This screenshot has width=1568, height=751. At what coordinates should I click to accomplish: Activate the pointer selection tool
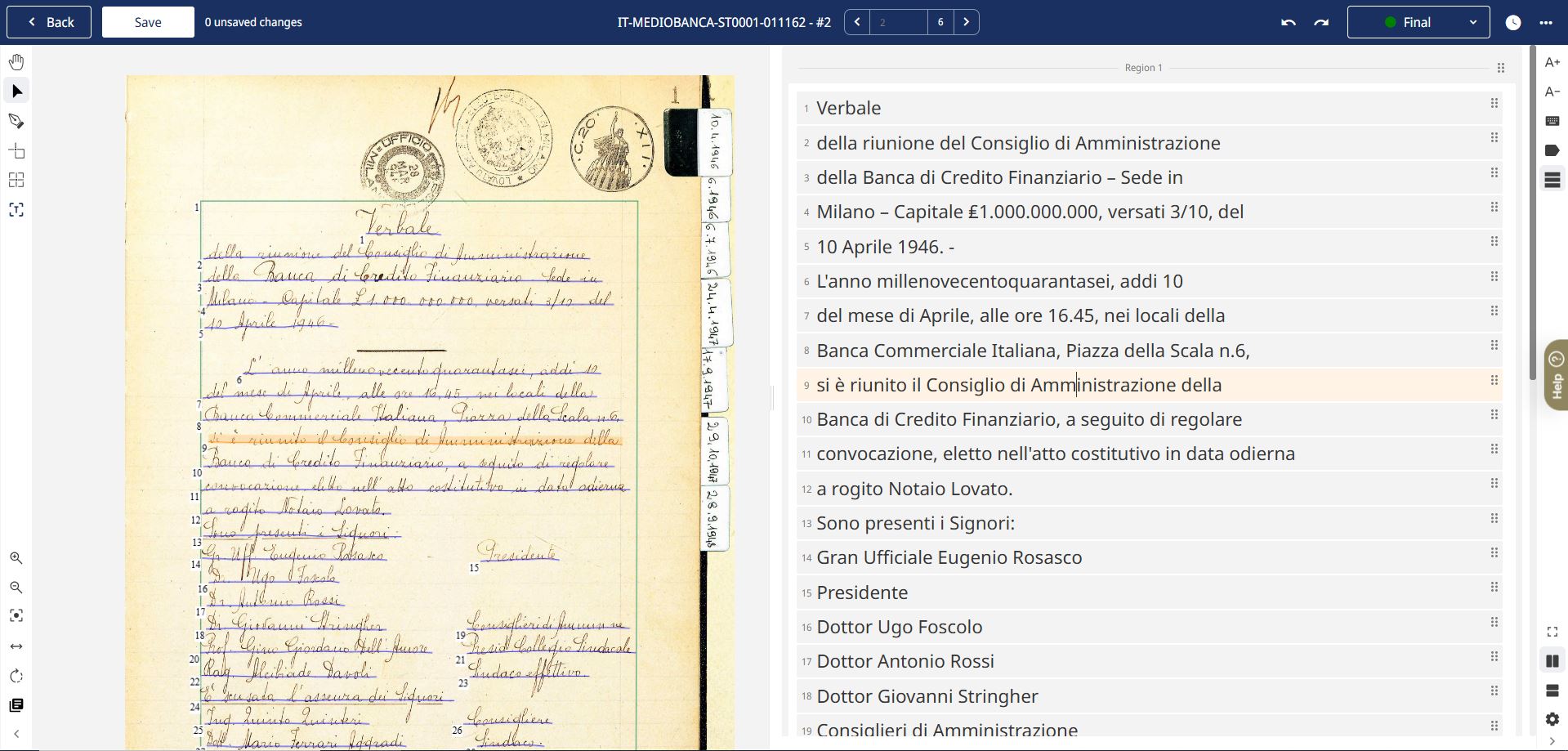point(16,91)
